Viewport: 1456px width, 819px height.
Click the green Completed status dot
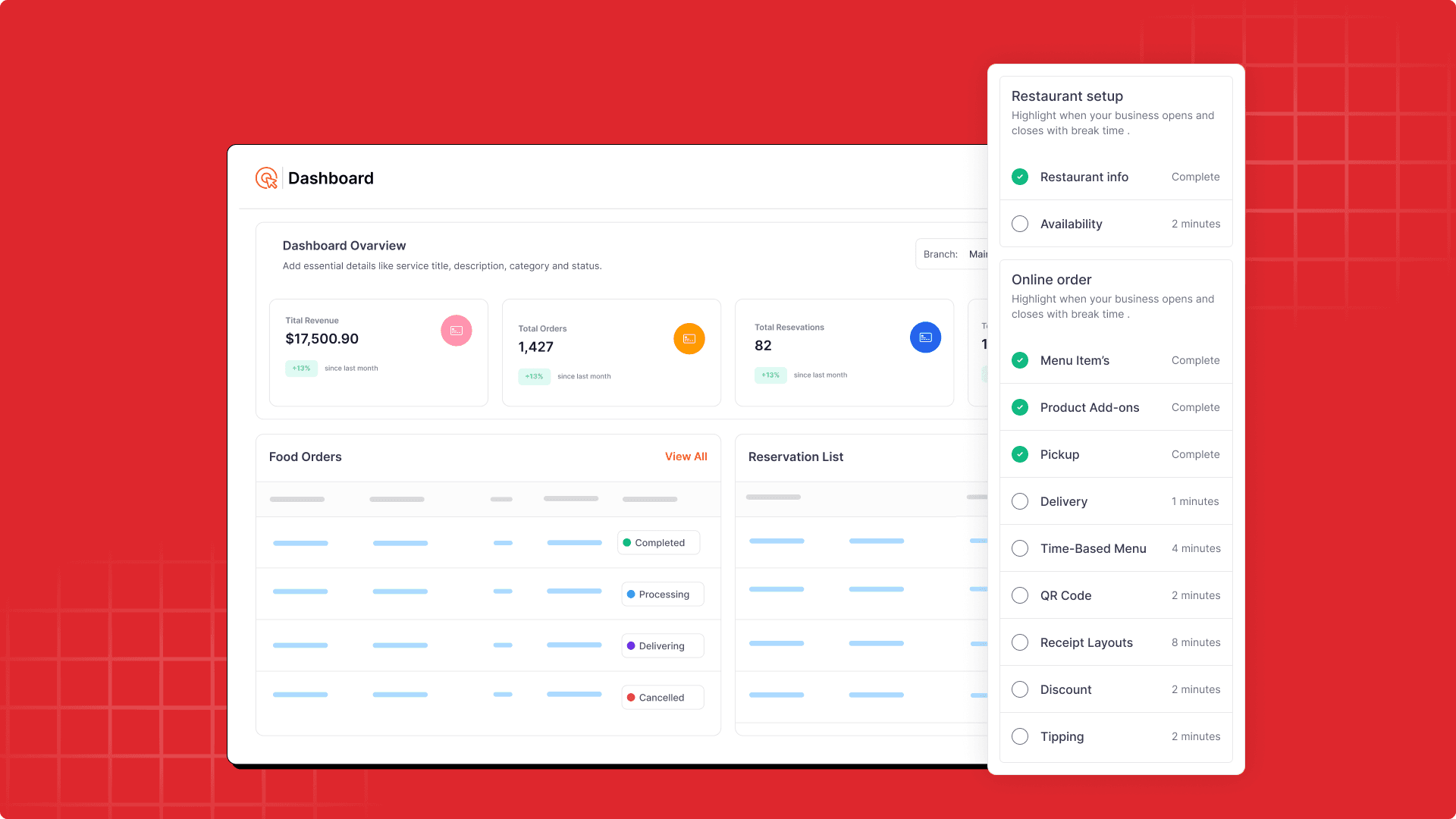[627, 543]
